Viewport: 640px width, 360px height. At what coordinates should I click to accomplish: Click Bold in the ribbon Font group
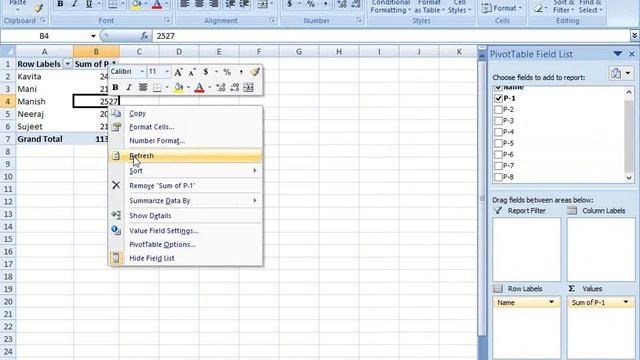tap(60, 4)
